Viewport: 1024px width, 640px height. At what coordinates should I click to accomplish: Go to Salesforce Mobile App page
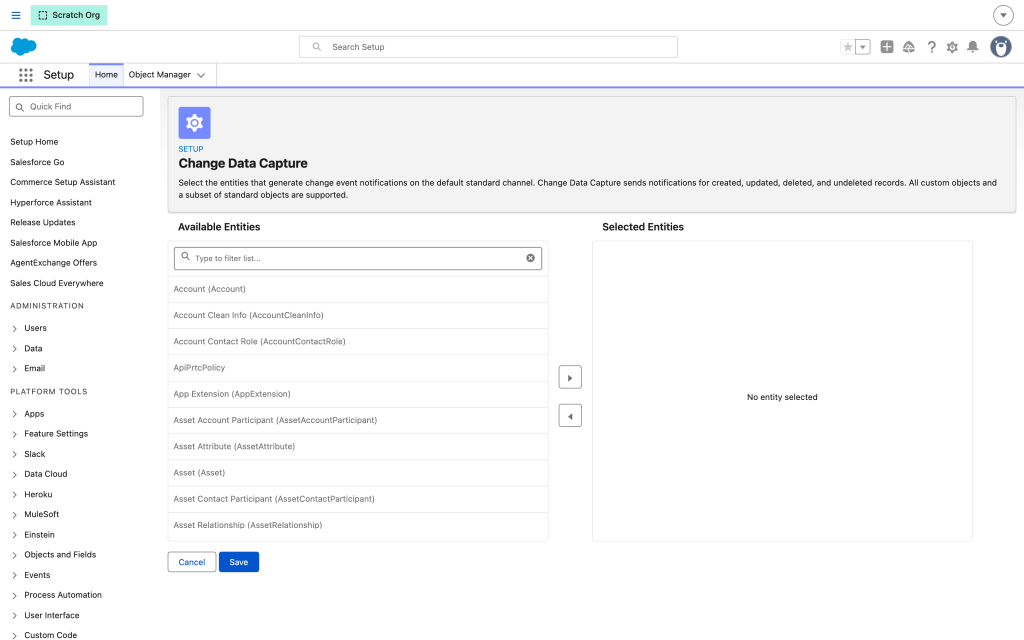54,243
